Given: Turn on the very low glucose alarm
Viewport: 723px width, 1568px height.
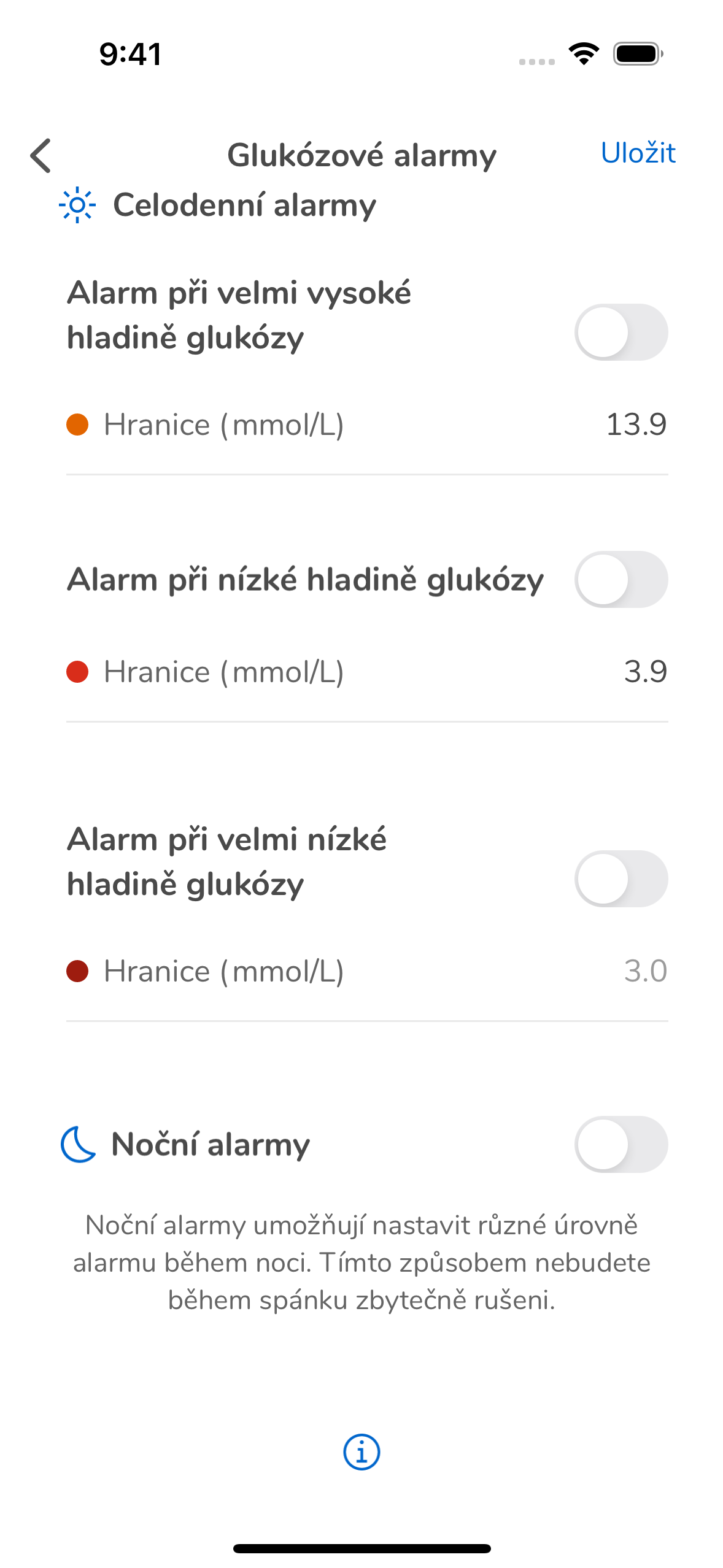Looking at the screenshot, I should pos(621,878).
